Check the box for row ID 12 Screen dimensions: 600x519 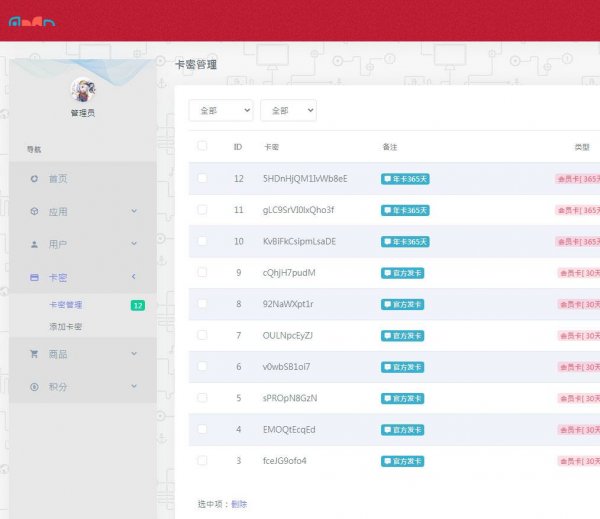(x=202, y=178)
